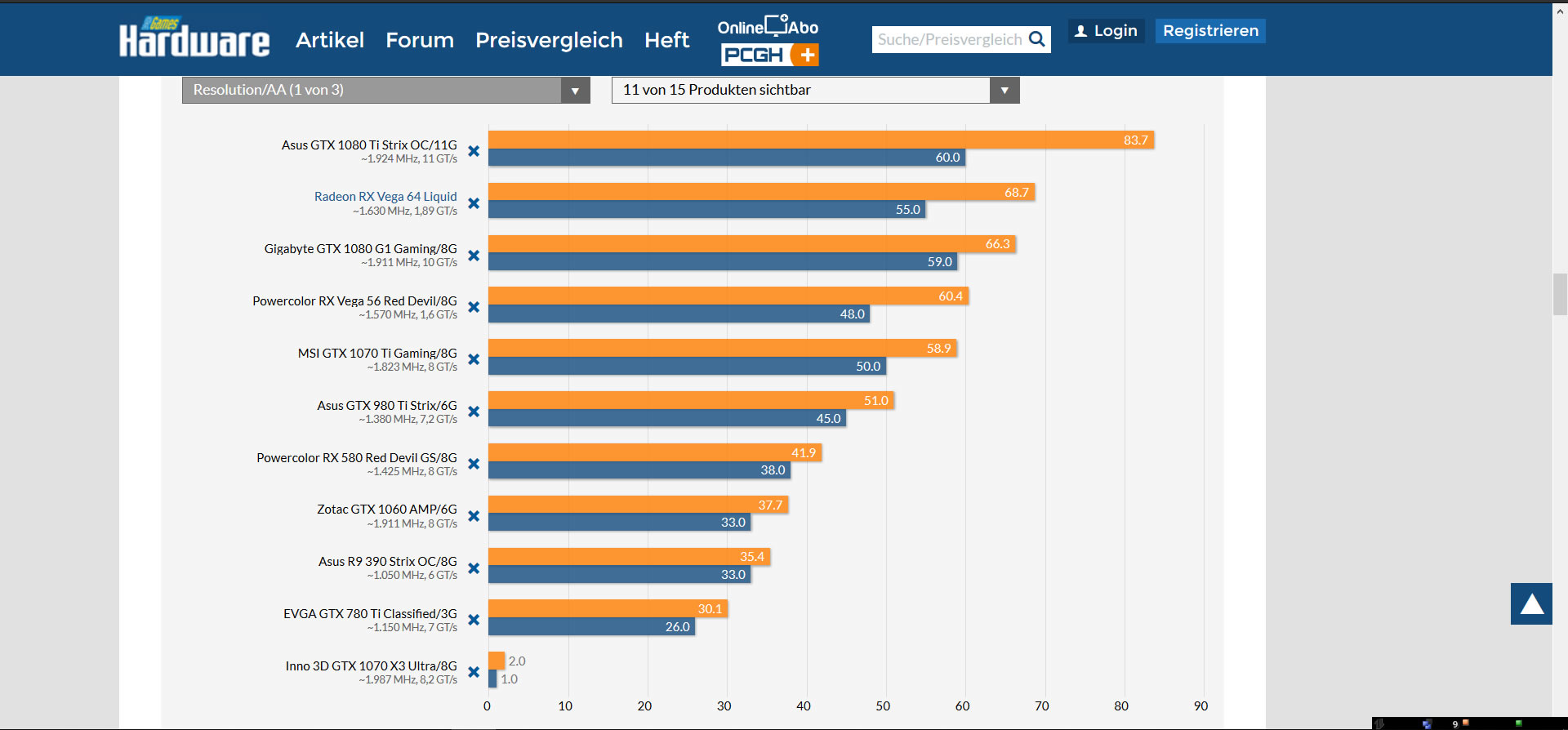
Task: Open the PC Games Hardware logo homepage
Action: [194, 38]
